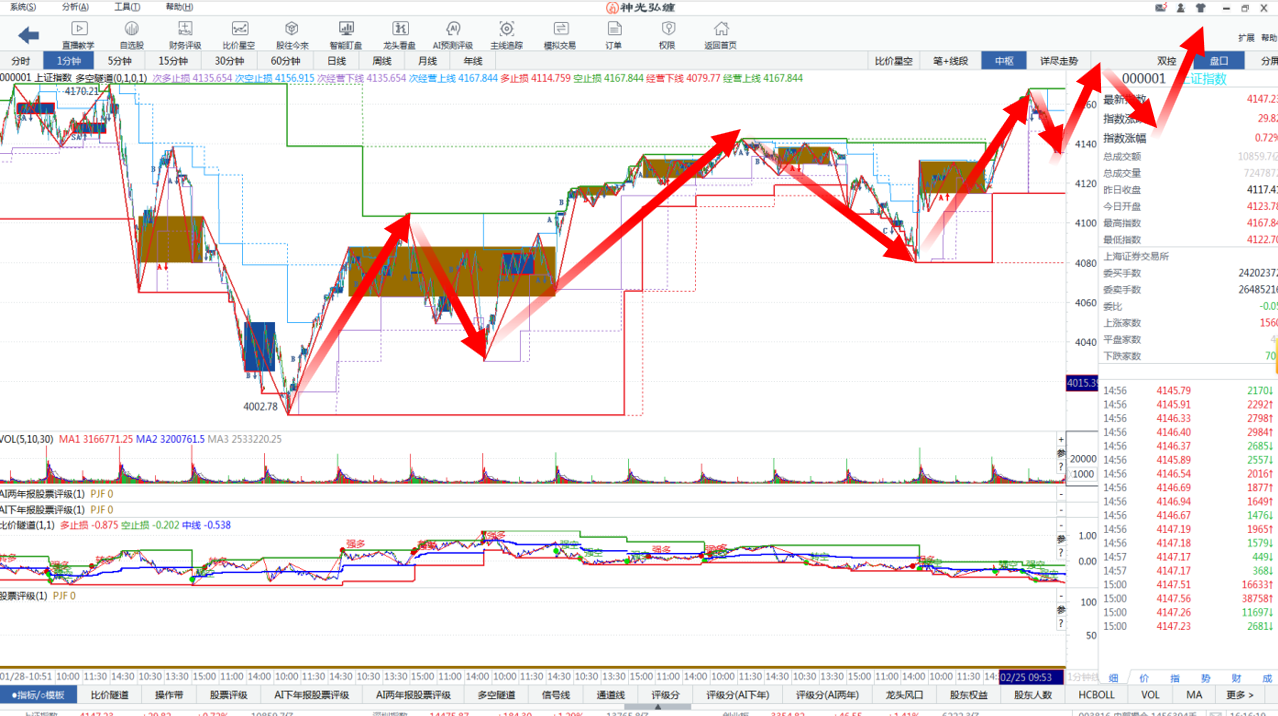Click the MA indicator button

click(x=1194, y=695)
